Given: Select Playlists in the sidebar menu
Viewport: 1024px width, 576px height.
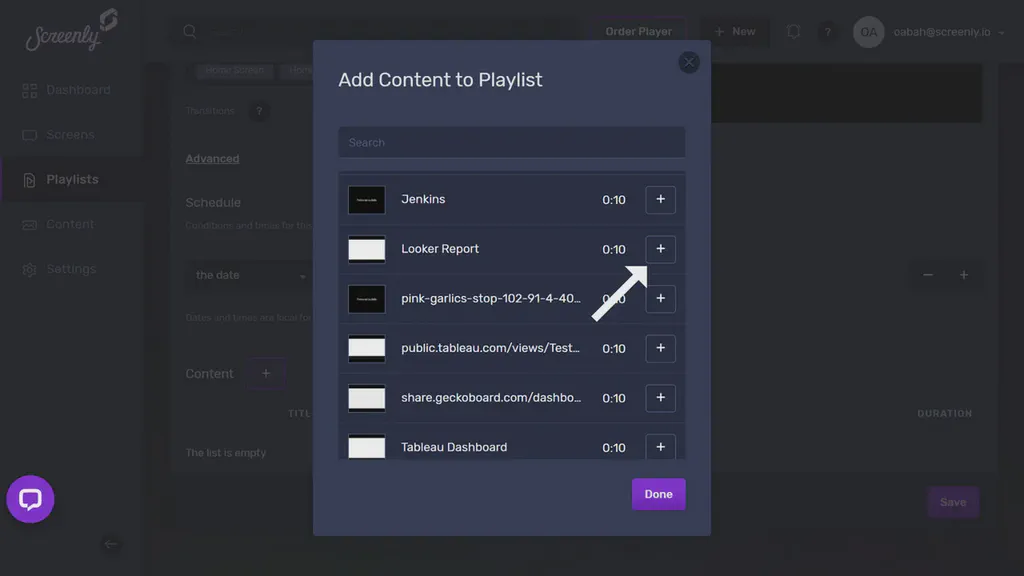Looking at the screenshot, I should pyautogui.click(x=72, y=179).
